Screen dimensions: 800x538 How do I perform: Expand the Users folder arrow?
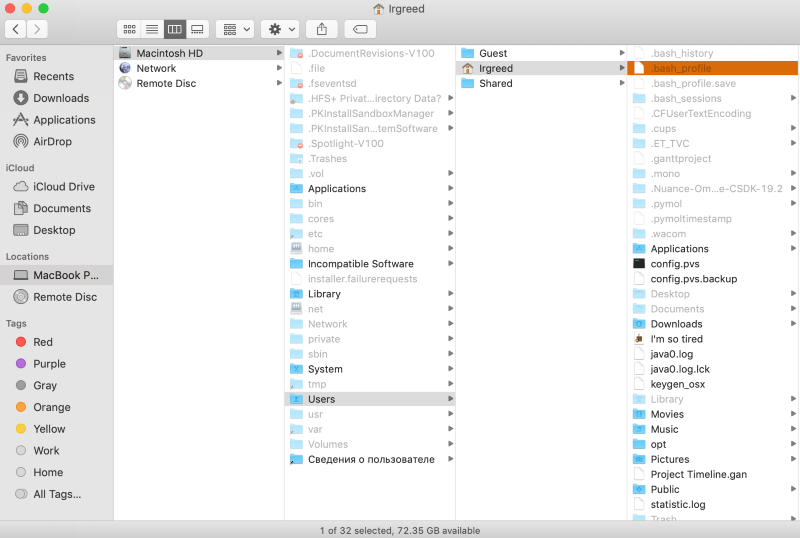click(451, 399)
